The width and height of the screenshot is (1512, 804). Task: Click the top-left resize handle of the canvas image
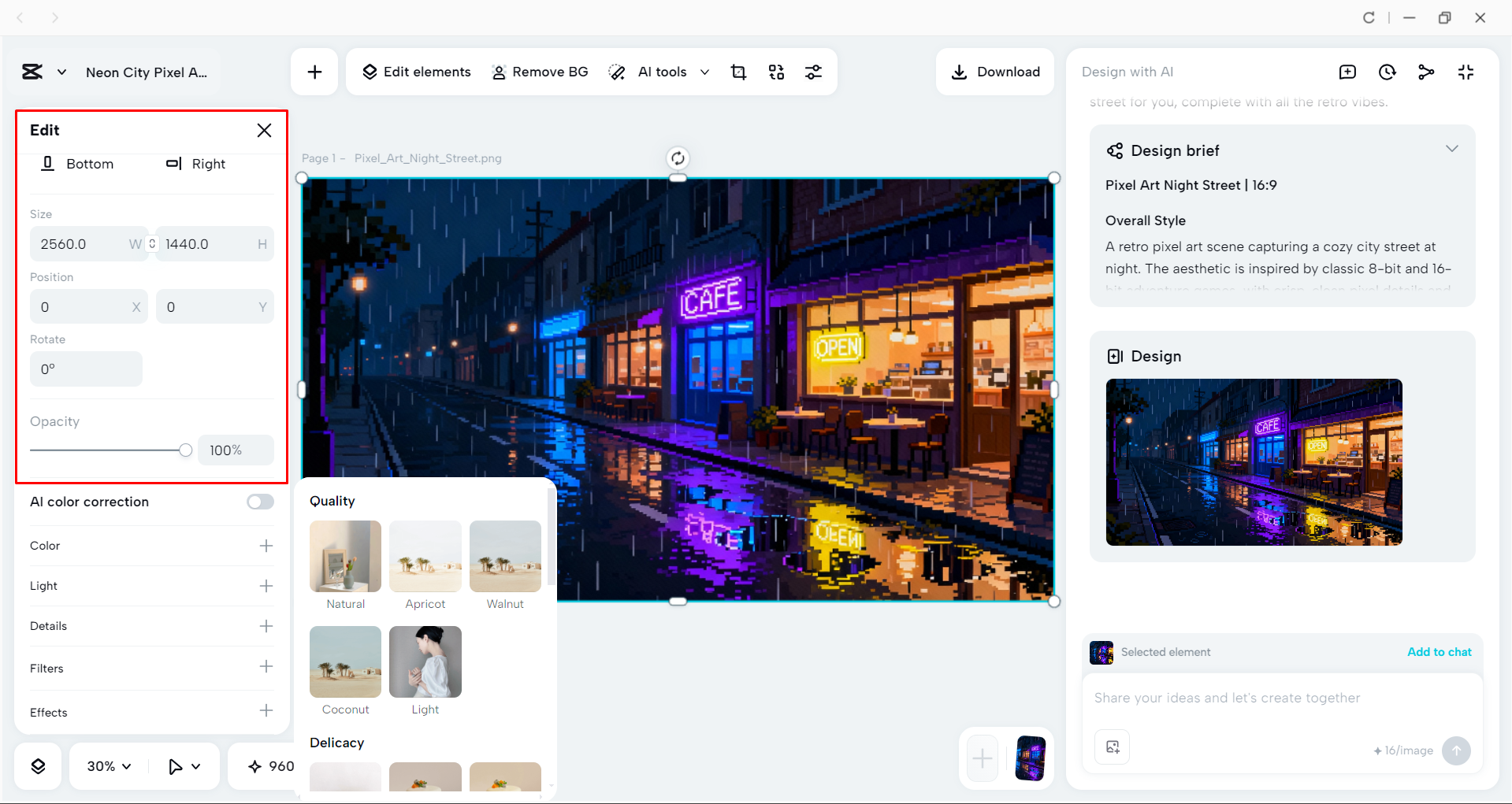[x=302, y=178]
